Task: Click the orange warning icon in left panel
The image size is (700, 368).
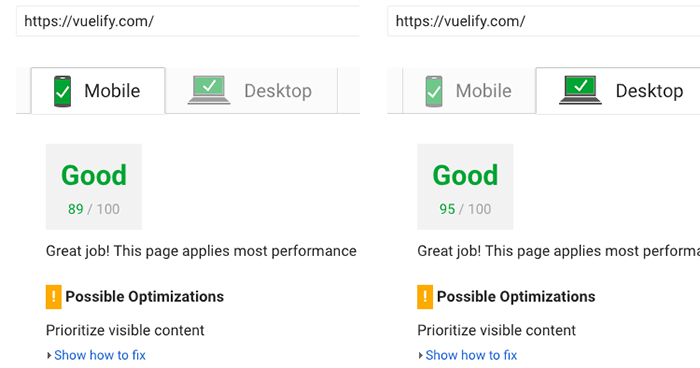Action: coord(54,297)
